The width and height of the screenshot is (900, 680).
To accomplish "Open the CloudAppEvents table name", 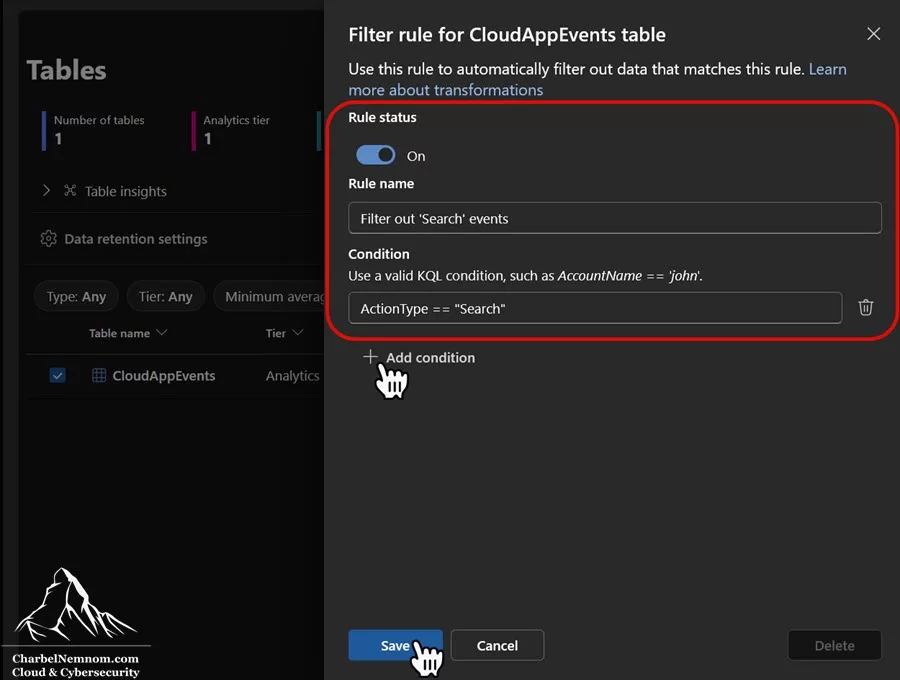I will pos(164,376).
